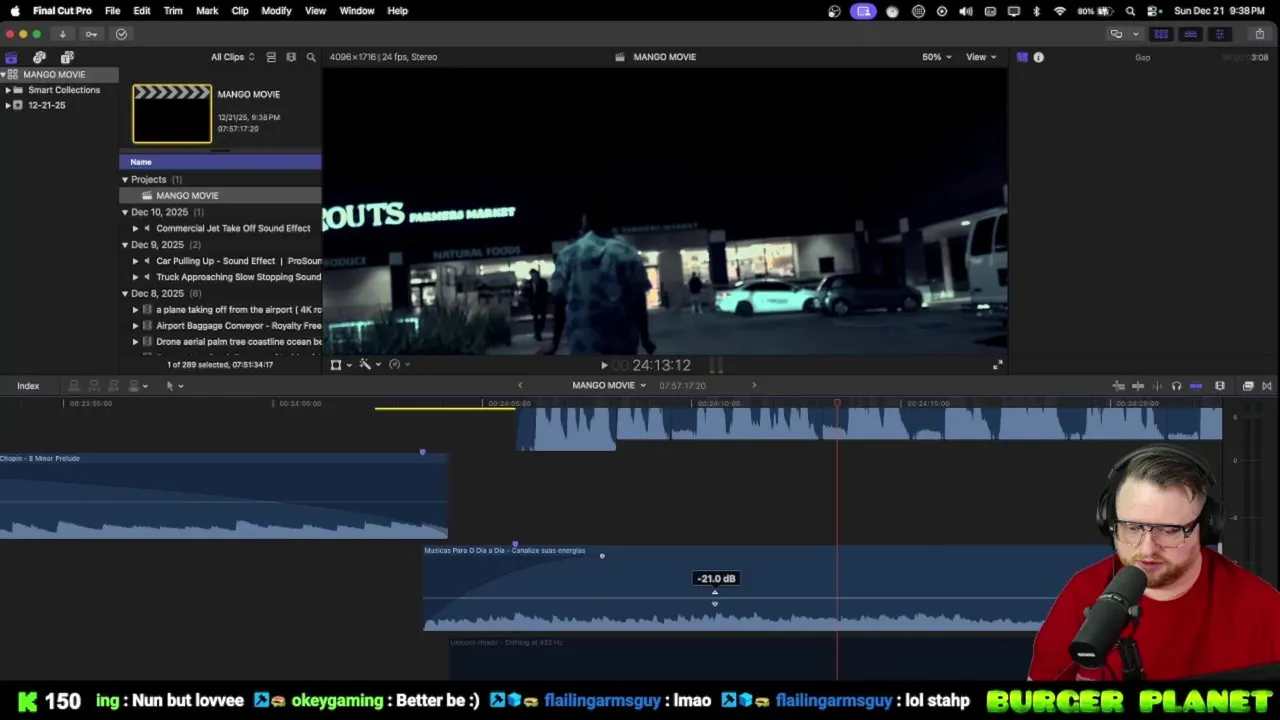Enter full screen viewer playback
The height and width of the screenshot is (720, 1280).
click(997, 365)
